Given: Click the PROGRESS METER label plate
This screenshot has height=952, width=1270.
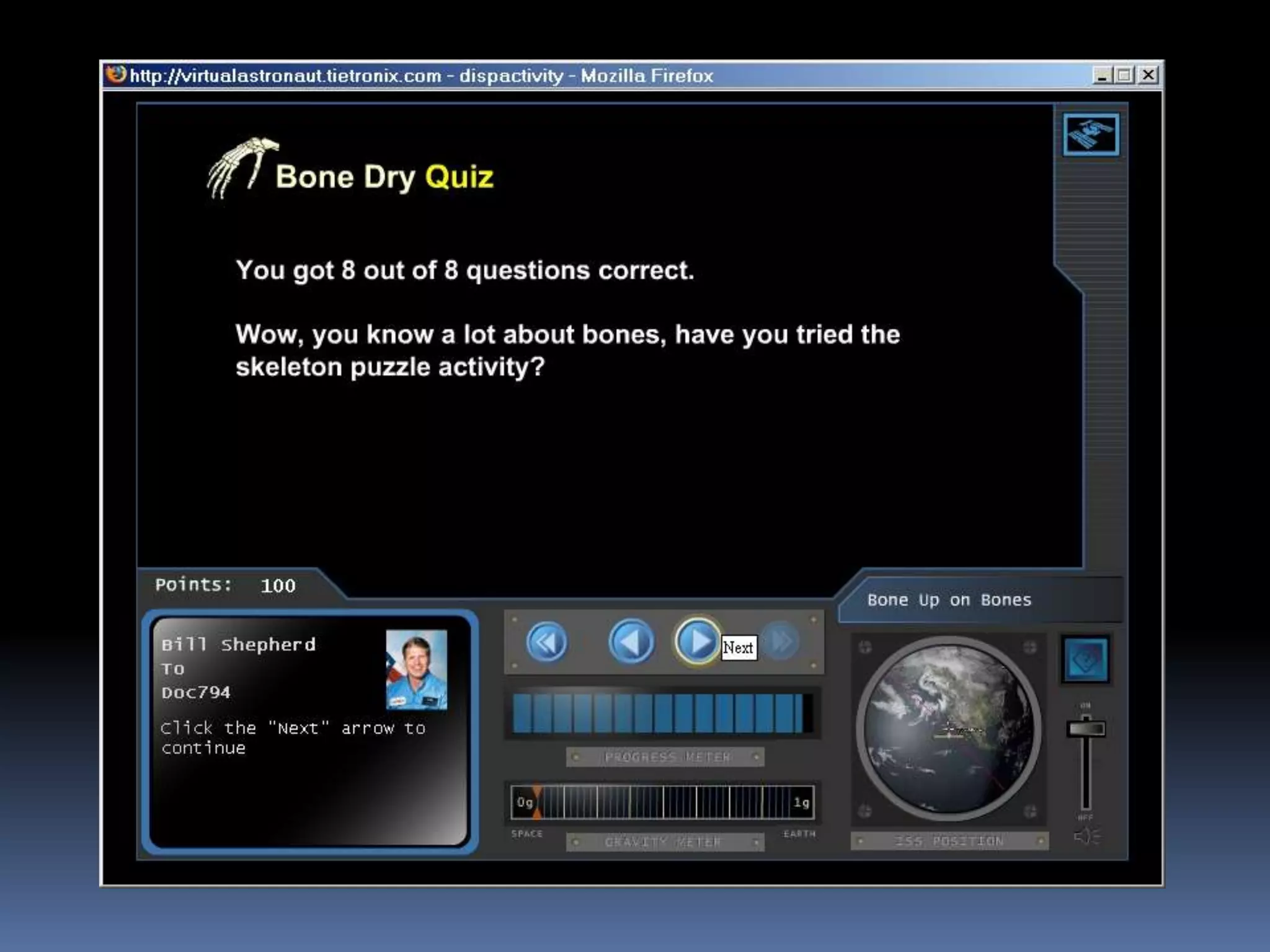Looking at the screenshot, I should click(666, 757).
